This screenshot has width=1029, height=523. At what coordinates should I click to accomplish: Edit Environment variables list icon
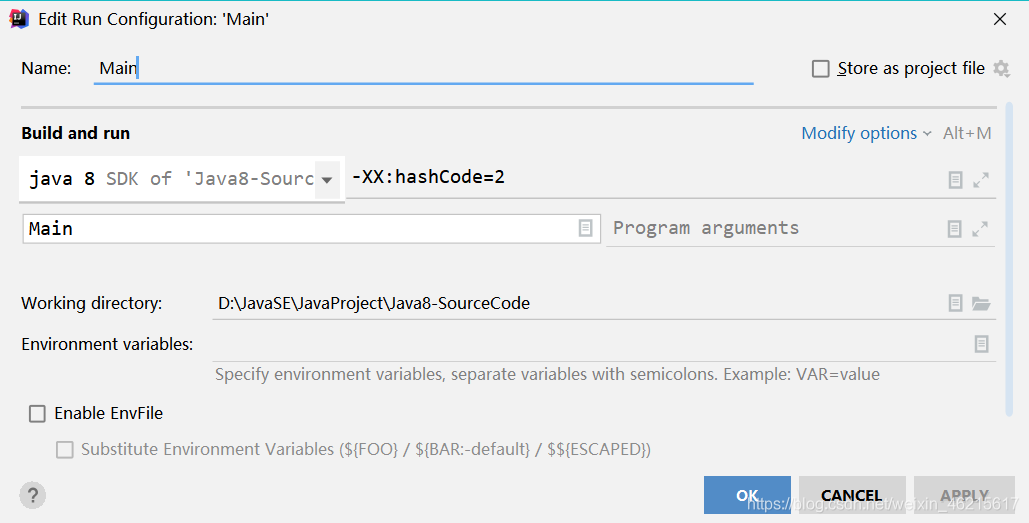click(x=981, y=344)
